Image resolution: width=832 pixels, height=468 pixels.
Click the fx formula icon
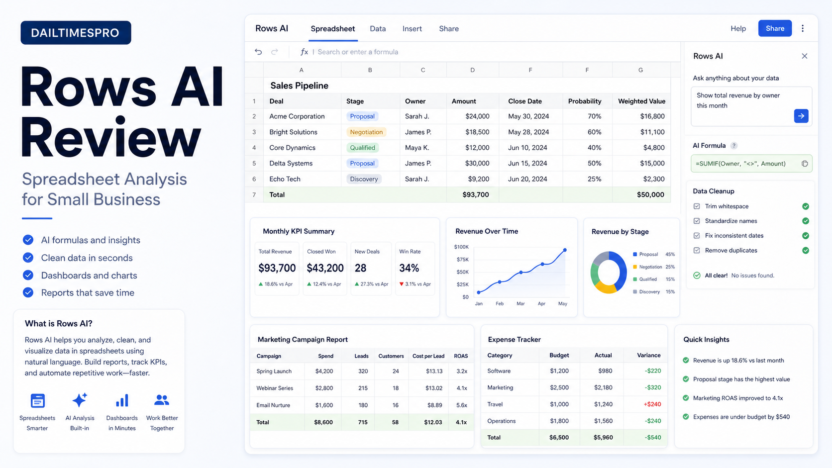[304, 51]
